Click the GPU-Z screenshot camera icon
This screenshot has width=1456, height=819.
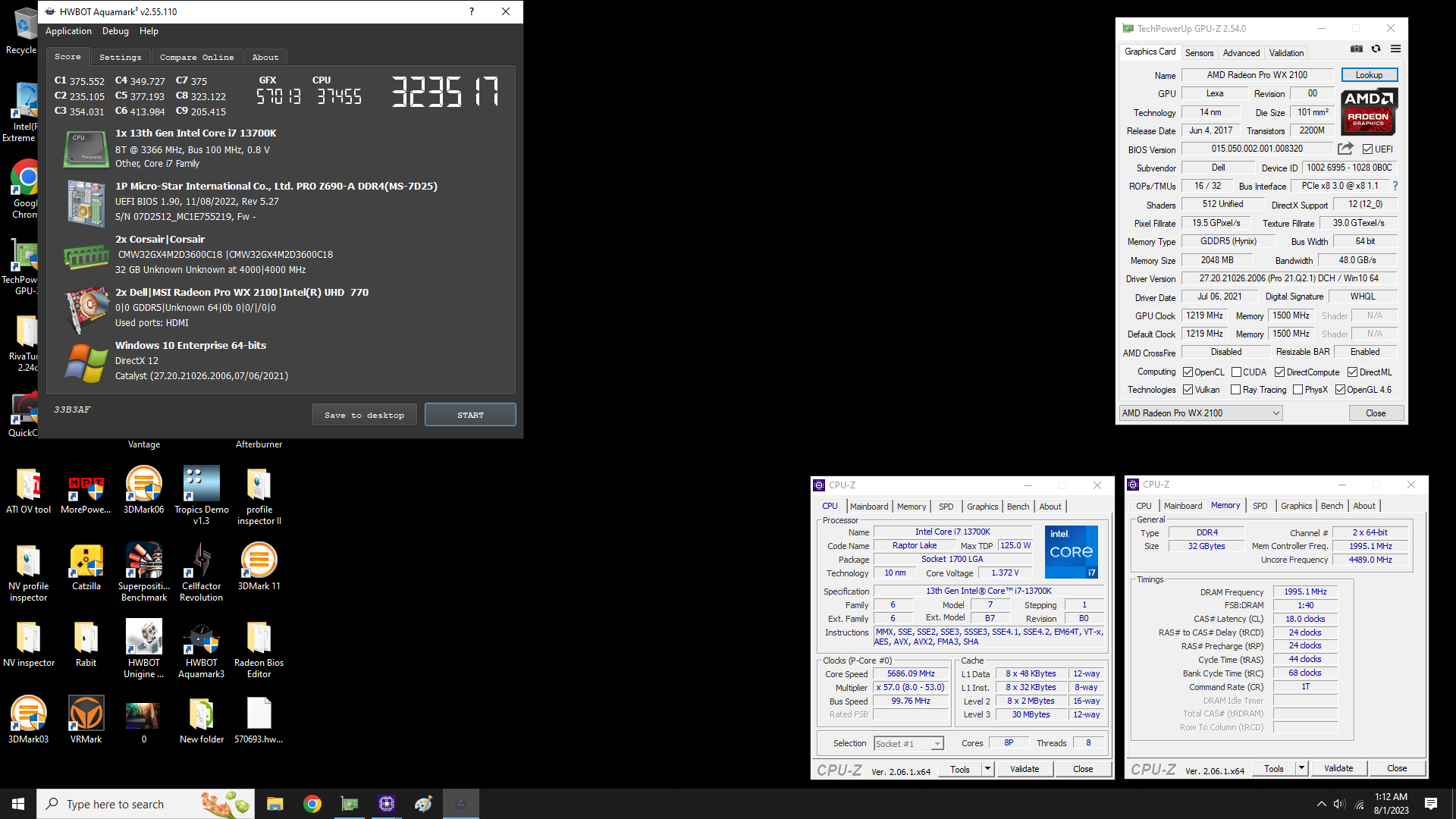pos(1357,49)
